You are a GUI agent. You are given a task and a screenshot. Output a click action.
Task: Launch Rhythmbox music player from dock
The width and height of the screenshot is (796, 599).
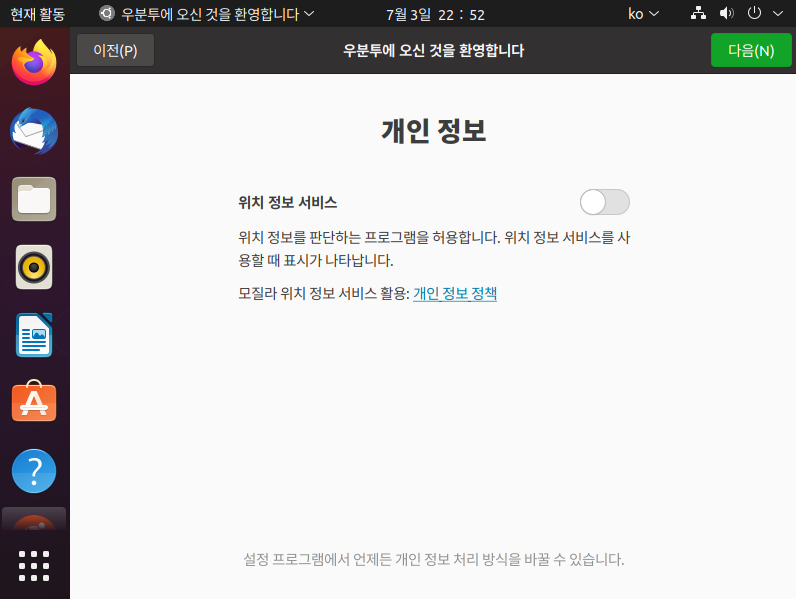pyautogui.click(x=34, y=267)
